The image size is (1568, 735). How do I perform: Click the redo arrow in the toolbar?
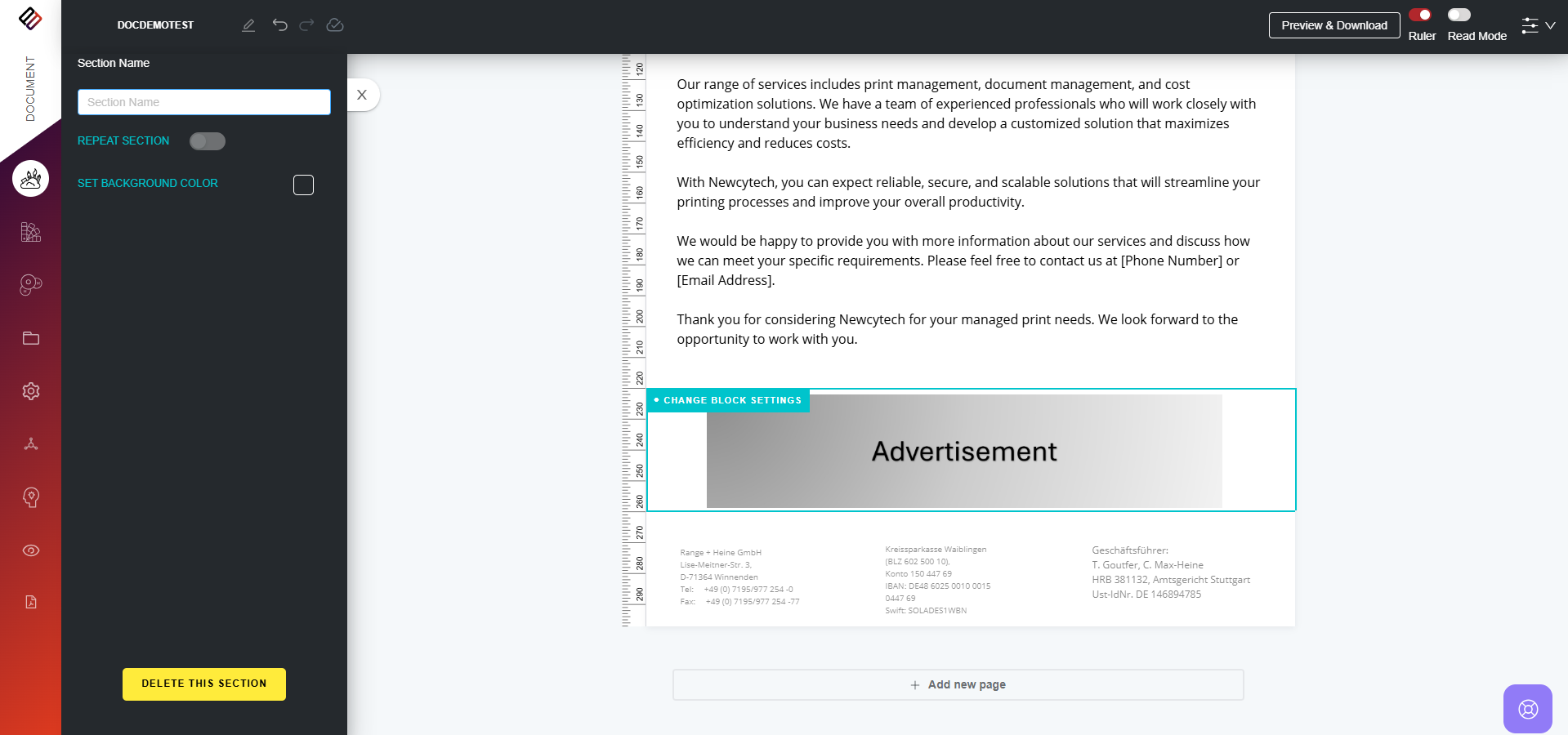coord(306,24)
